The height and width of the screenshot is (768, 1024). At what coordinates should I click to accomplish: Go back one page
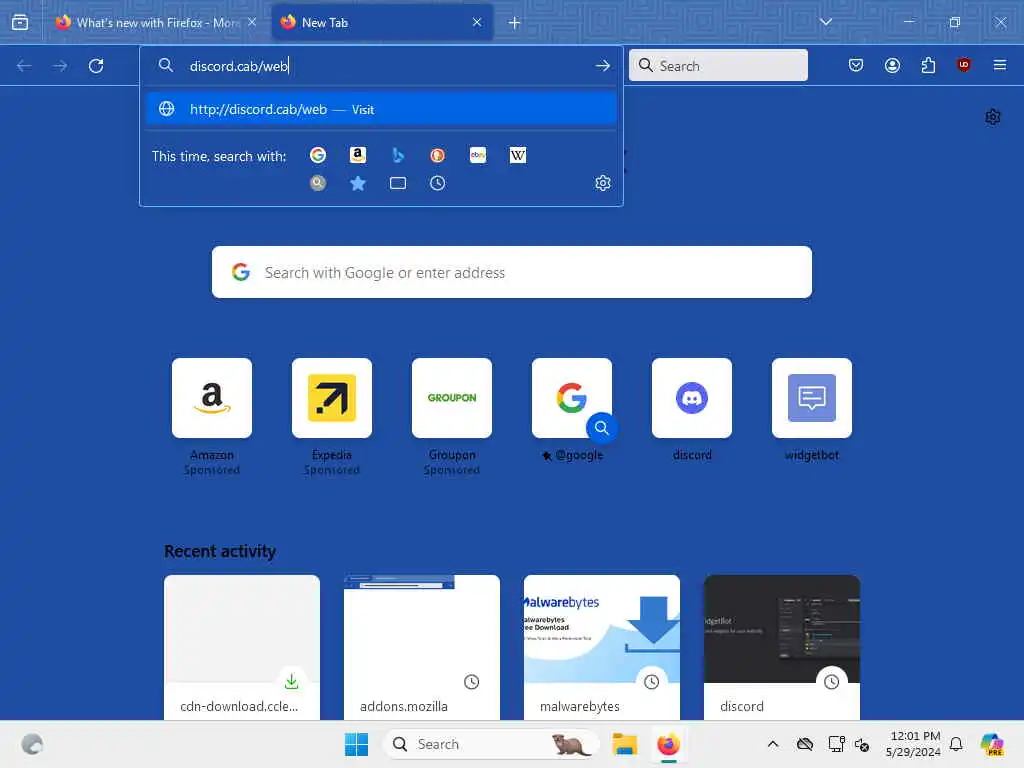(x=24, y=65)
